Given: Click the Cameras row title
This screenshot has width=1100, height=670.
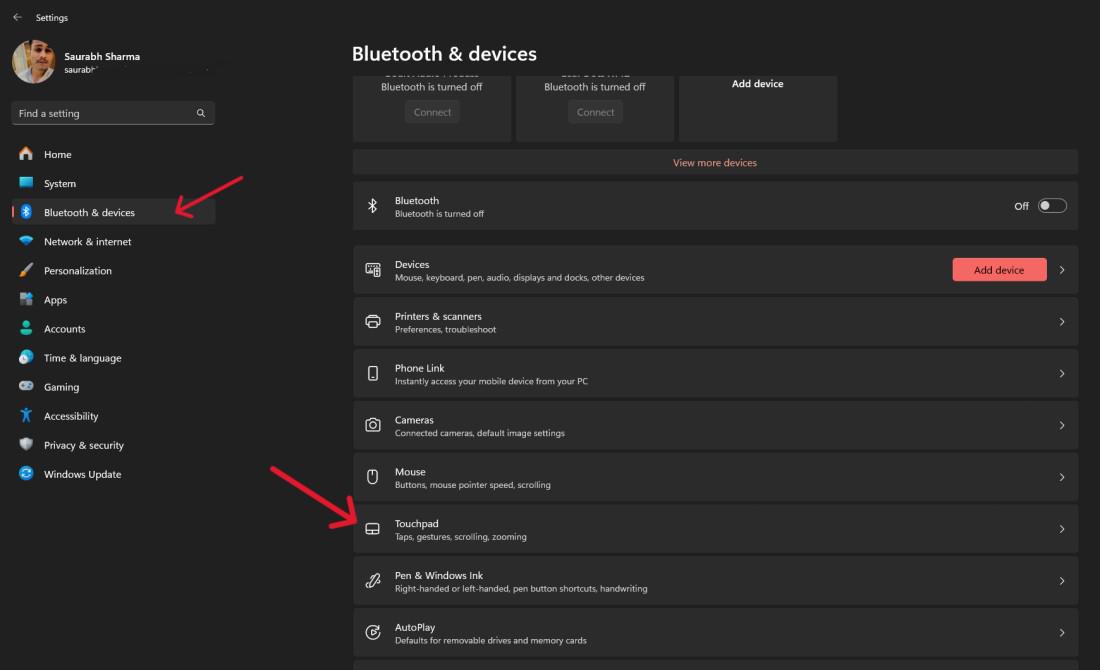Looking at the screenshot, I should [414, 420].
